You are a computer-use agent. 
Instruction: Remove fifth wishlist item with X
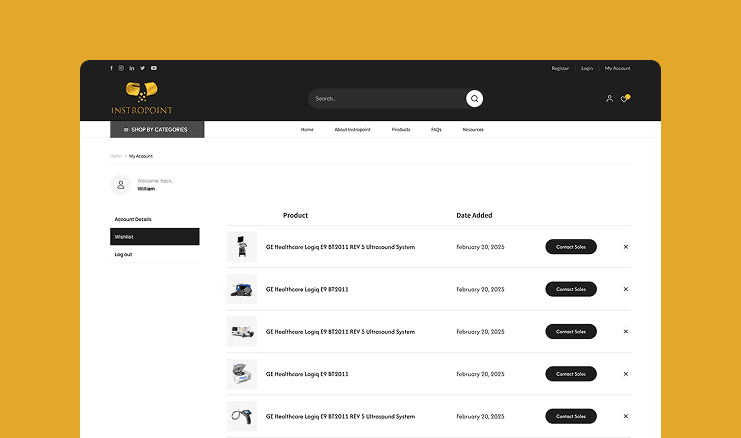coord(626,416)
